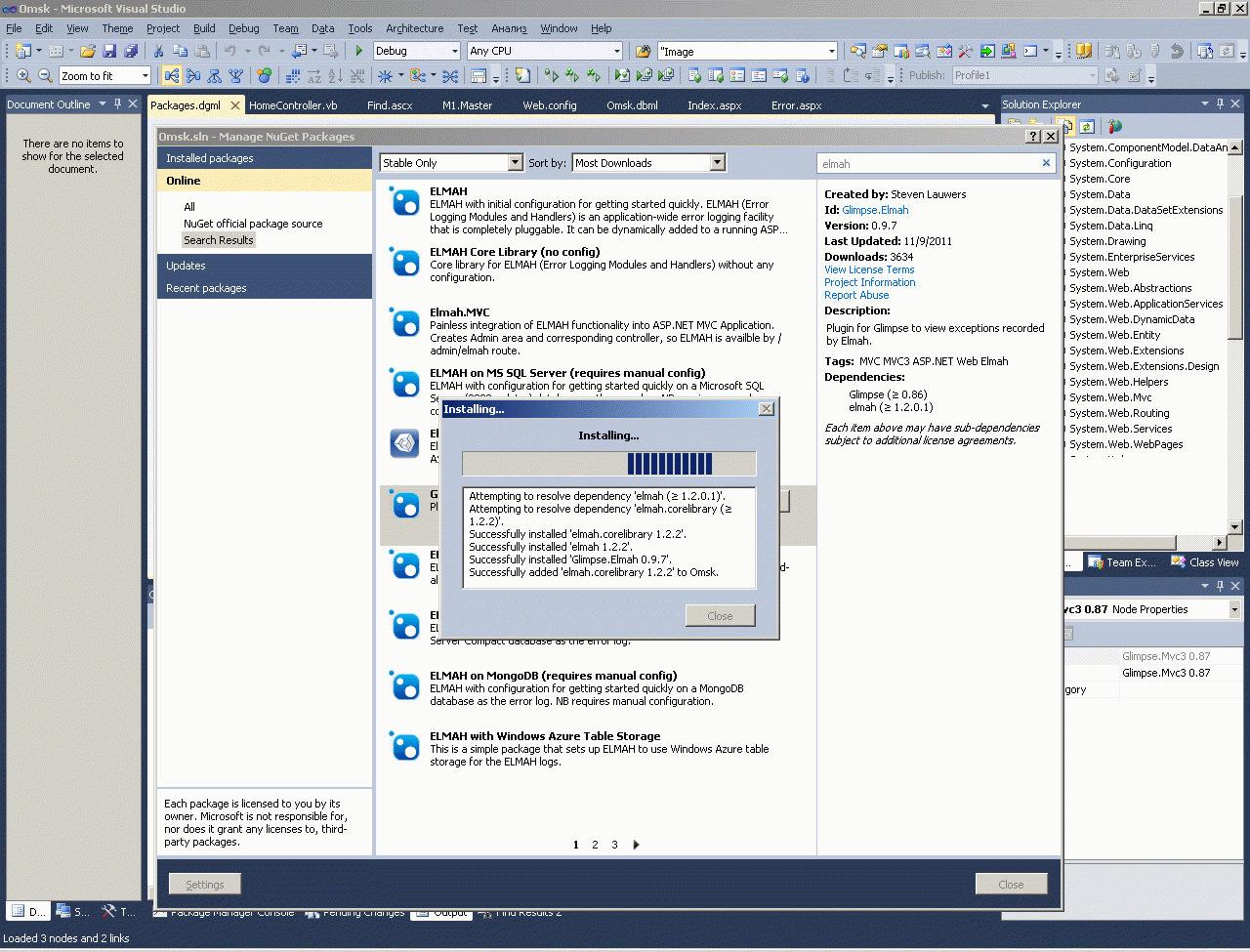Refresh Solution Explorer with green arrows icon
The width and height of the screenshot is (1250, 952).
tap(1087, 126)
